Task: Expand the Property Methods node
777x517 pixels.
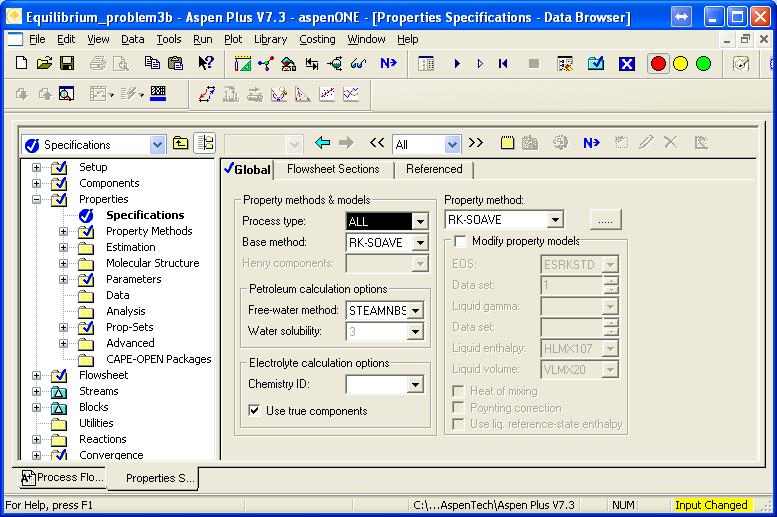Action: point(63,231)
